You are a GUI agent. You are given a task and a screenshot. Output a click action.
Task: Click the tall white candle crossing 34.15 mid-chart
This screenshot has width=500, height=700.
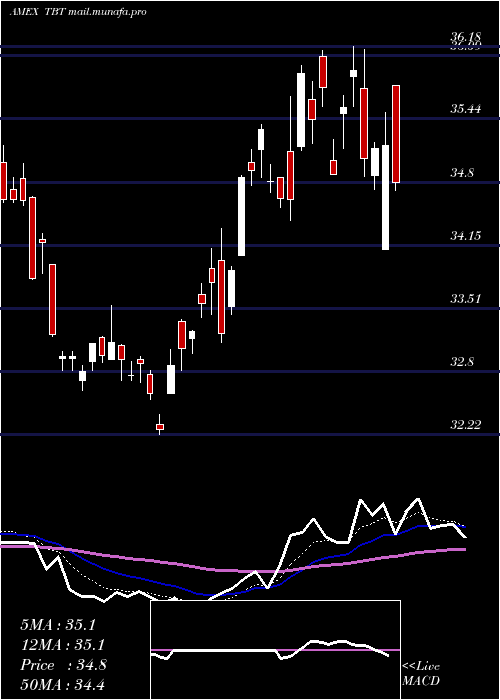241,216
